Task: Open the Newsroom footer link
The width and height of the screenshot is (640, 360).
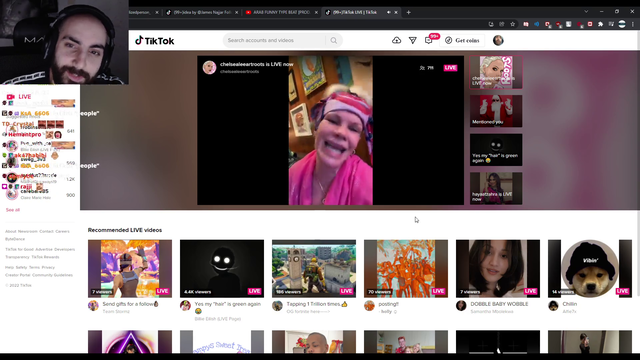Action: 28,231
